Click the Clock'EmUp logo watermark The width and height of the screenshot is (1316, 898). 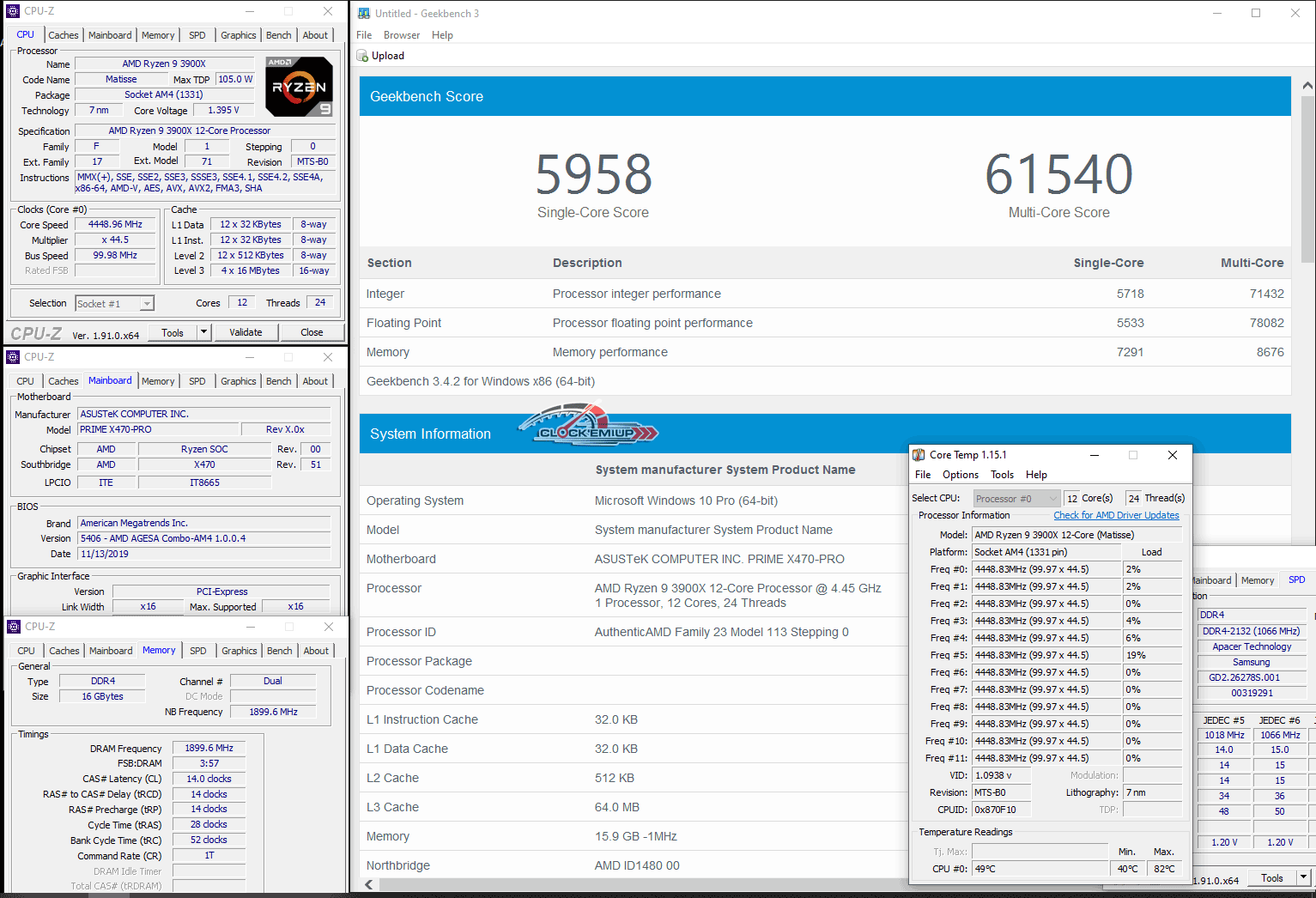pyautogui.click(x=588, y=426)
